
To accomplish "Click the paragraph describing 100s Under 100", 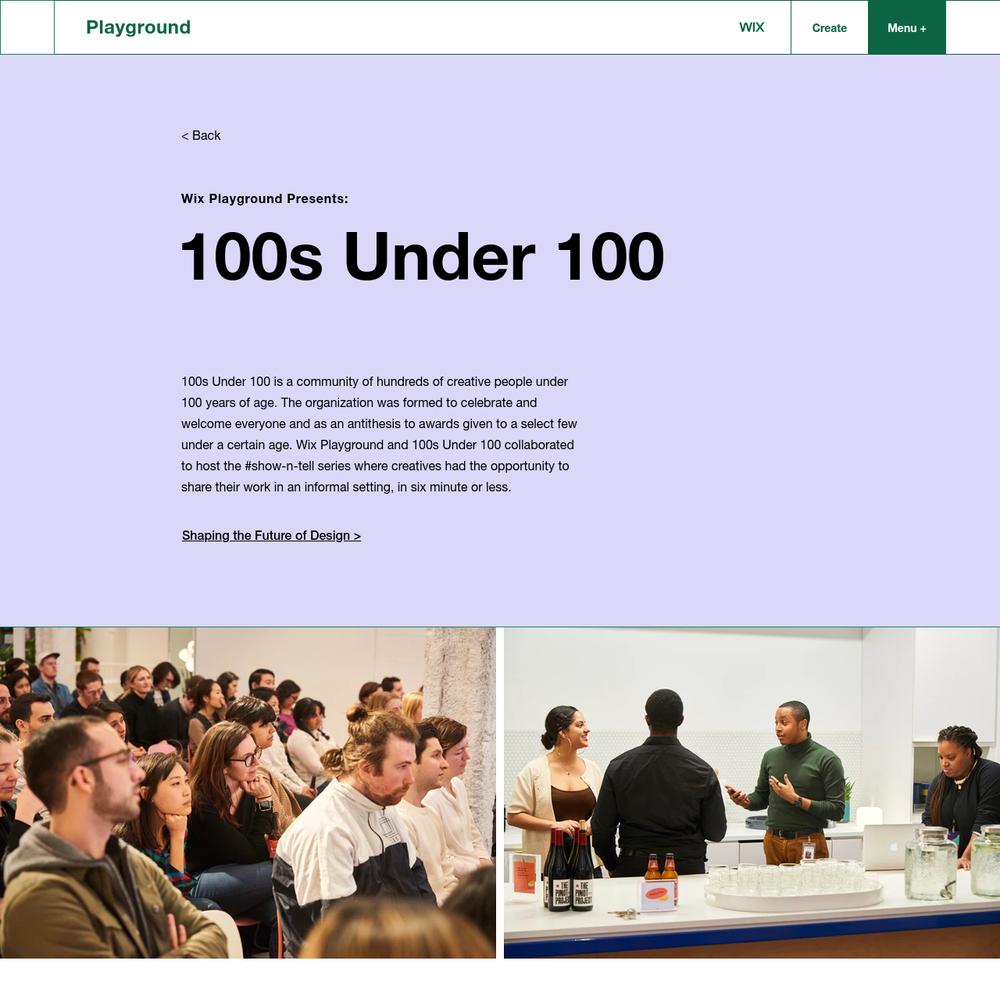I will coord(379,434).
